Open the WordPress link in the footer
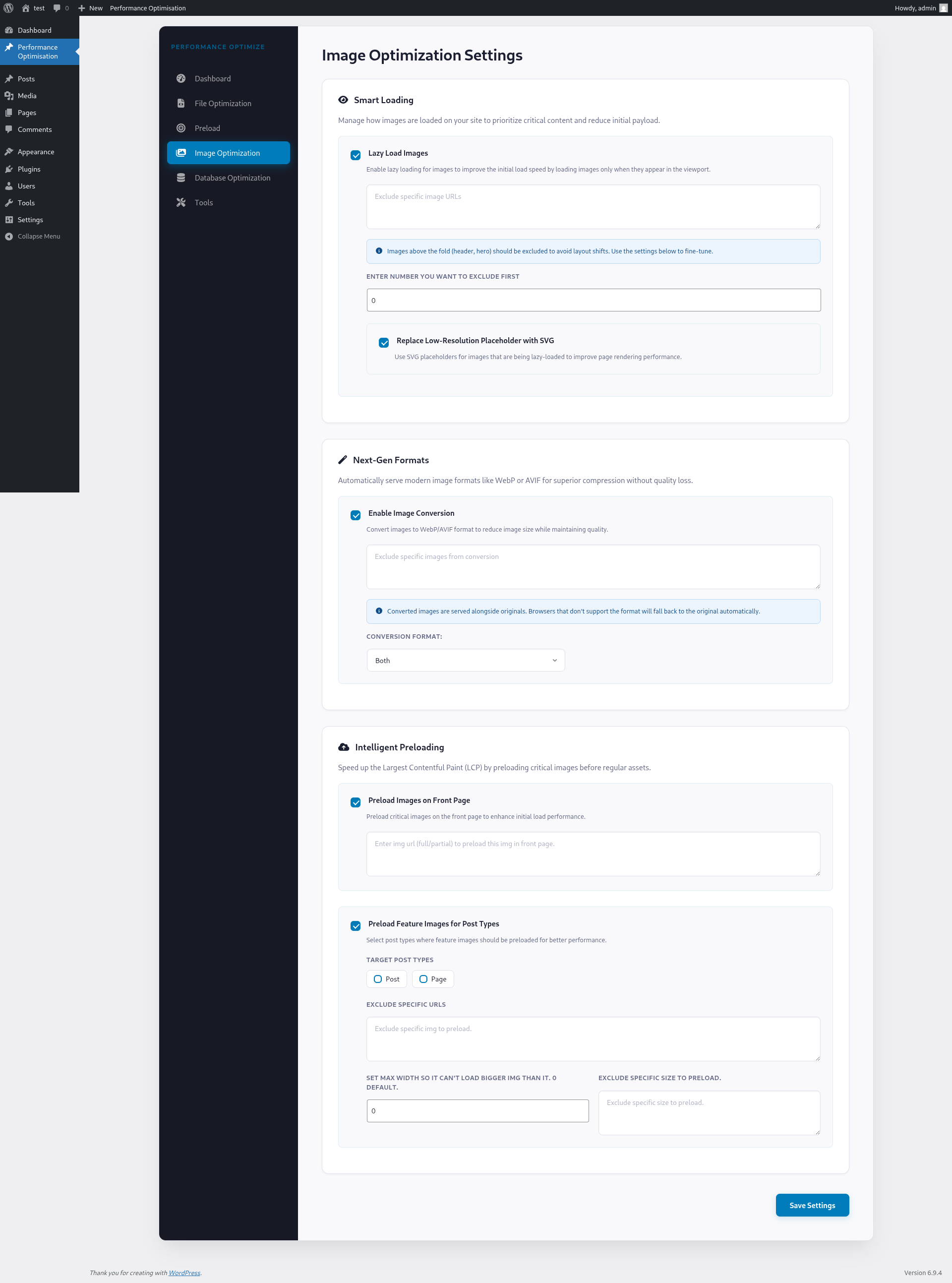Screen dimensions: 952x1283 point(184,1273)
